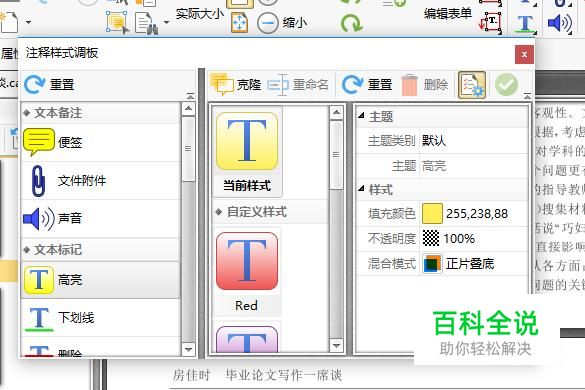
Task: Click the Rename (重命名) style button
Action: click(x=298, y=85)
